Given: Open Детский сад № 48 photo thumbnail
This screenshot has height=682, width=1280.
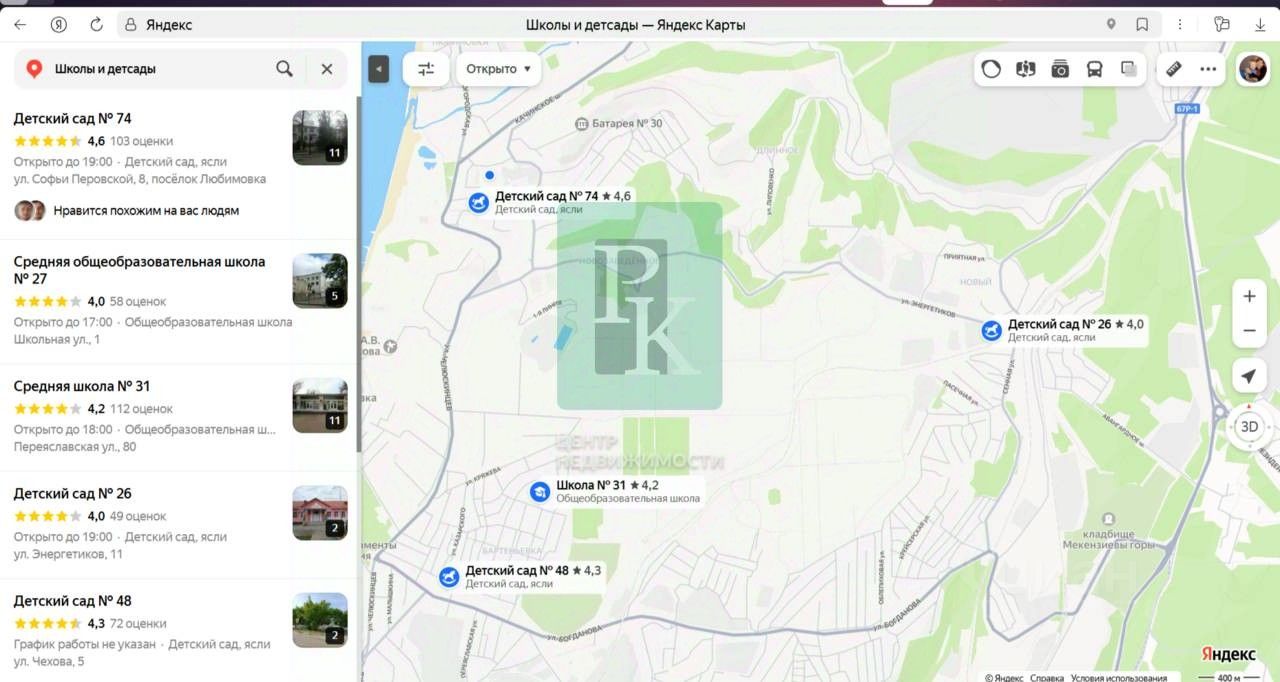Looking at the screenshot, I should tap(320, 620).
